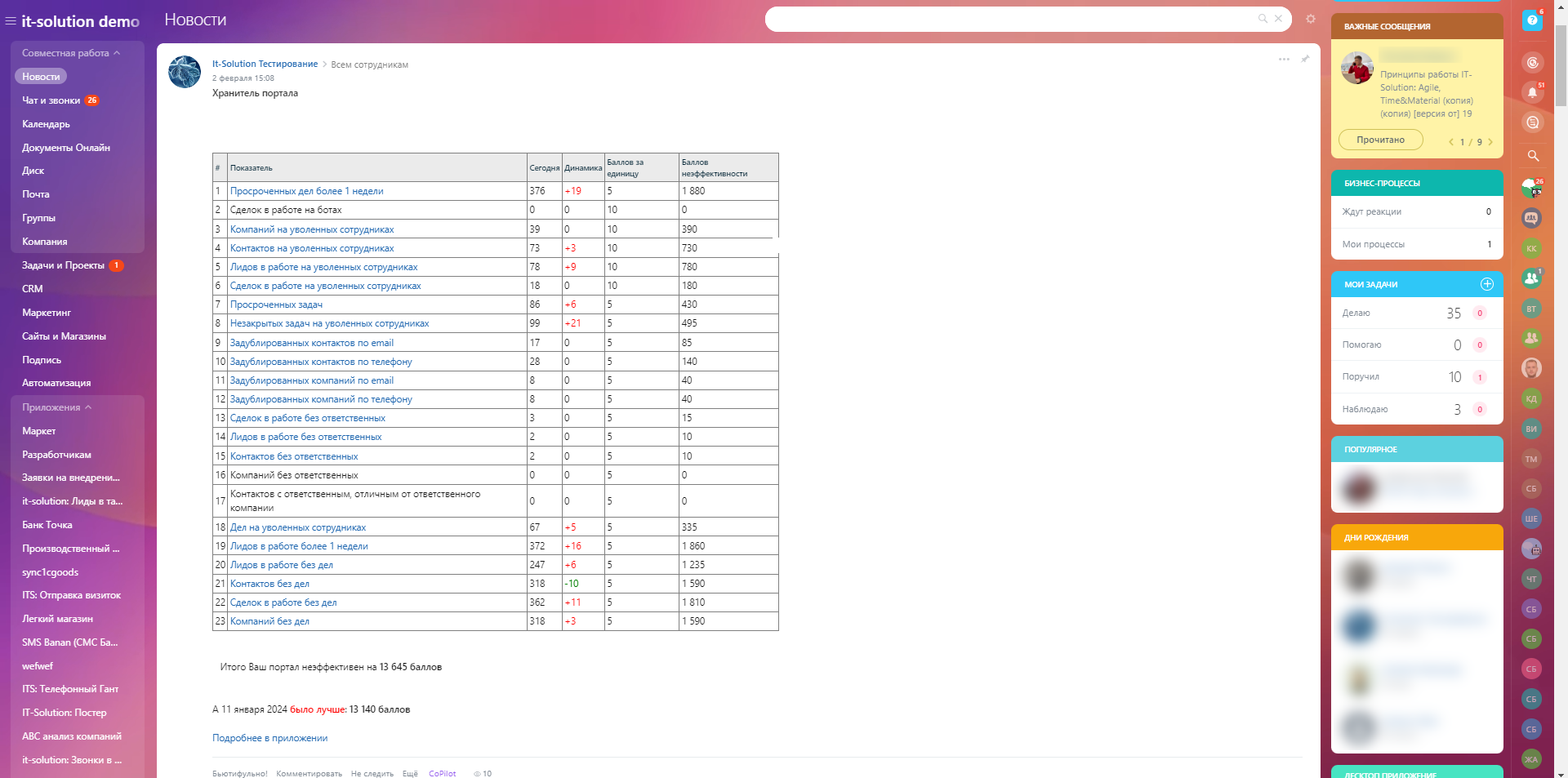1568x778 pixels.
Task: Open the KK user chat avatar
Action: pos(1531,248)
